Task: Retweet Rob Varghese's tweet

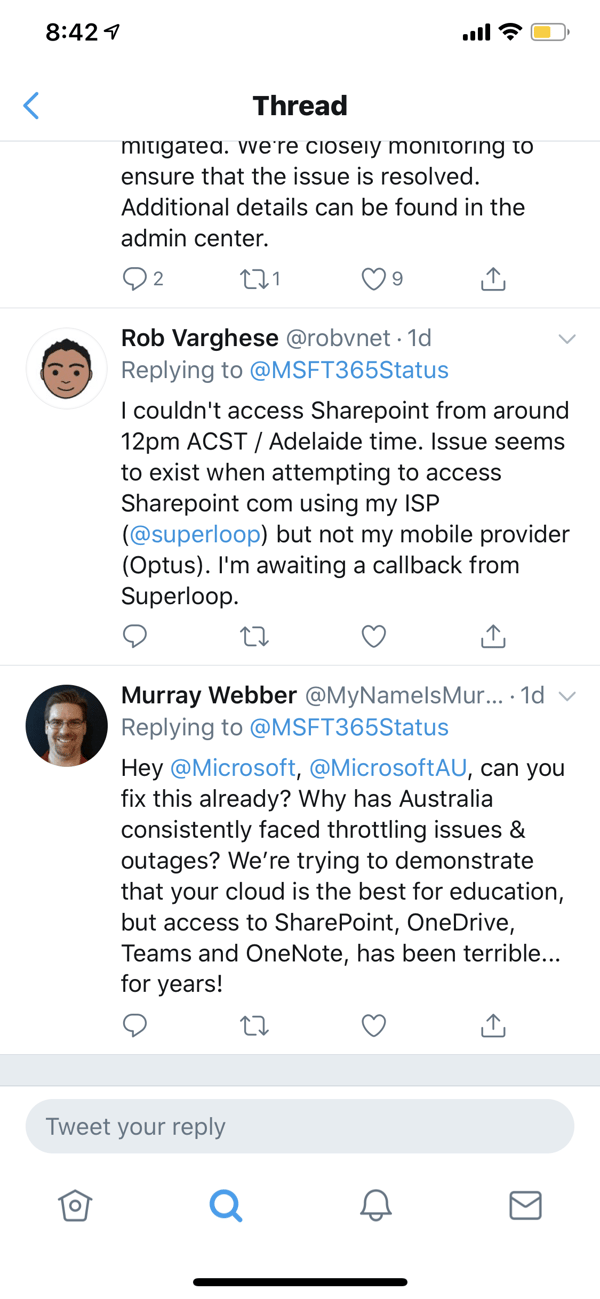Action: (x=255, y=635)
